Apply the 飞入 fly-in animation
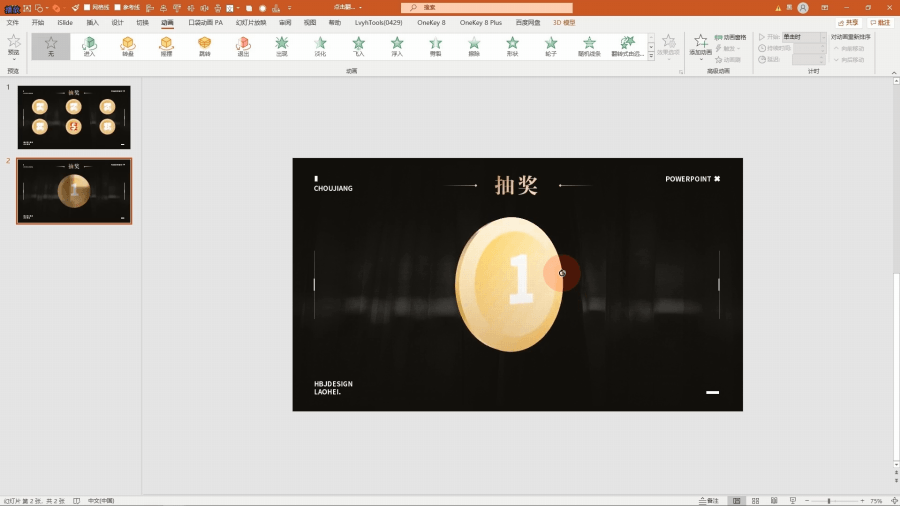The width and height of the screenshot is (900, 506). coord(358,46)
